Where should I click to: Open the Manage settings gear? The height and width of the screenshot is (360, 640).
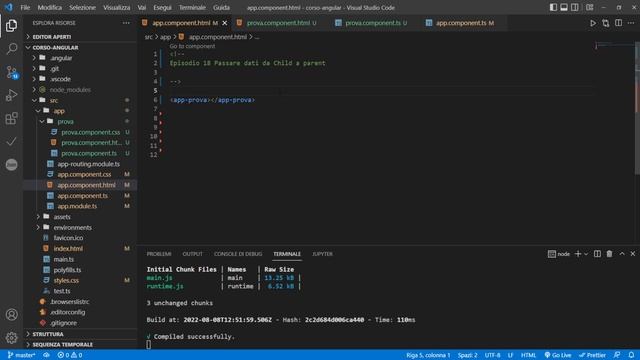click(11, 338)
